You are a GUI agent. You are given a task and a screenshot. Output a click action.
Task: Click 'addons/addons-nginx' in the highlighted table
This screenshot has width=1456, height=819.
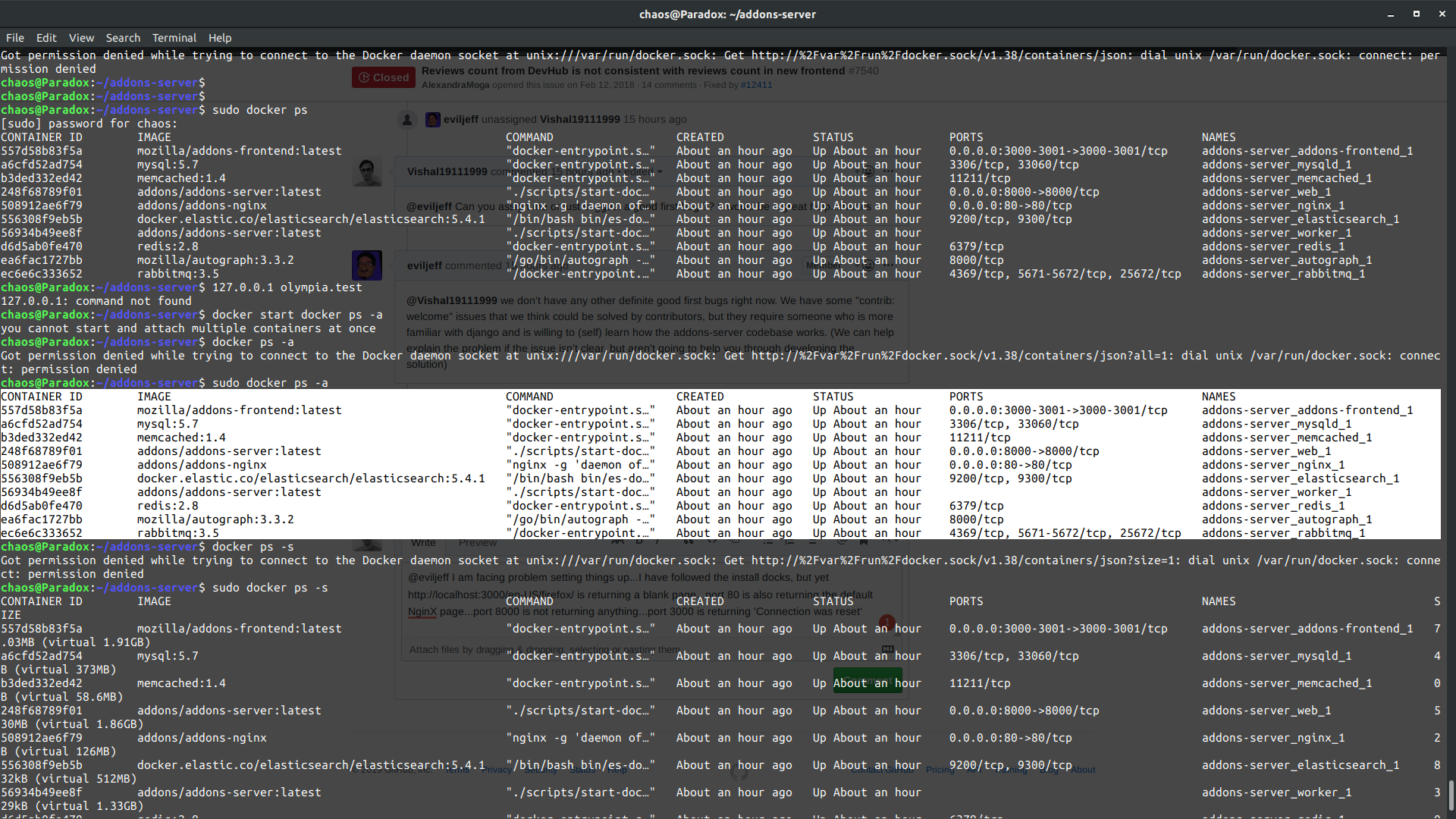(x=202, y=465)
